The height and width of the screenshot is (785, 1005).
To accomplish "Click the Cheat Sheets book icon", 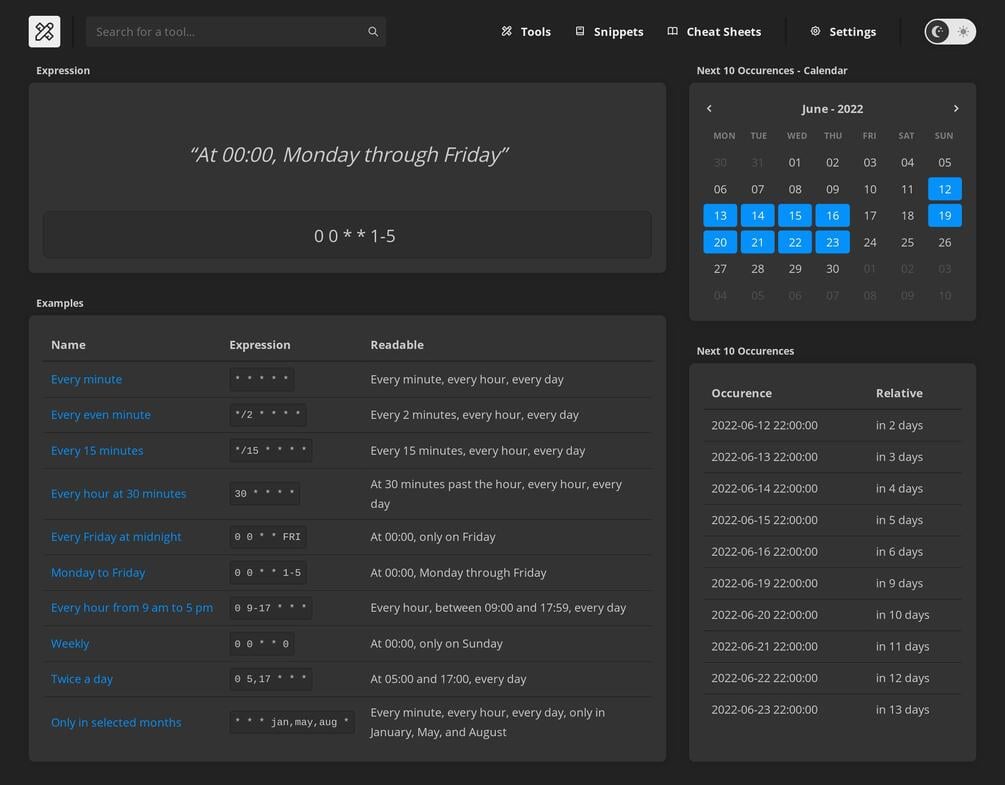I will click(x=673, y=32).
